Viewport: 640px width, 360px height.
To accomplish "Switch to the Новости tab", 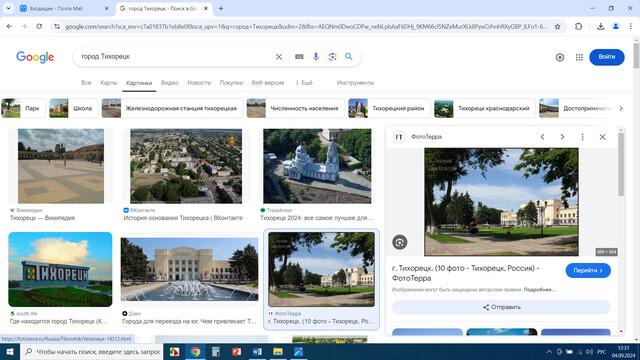I will click(199, 82).
